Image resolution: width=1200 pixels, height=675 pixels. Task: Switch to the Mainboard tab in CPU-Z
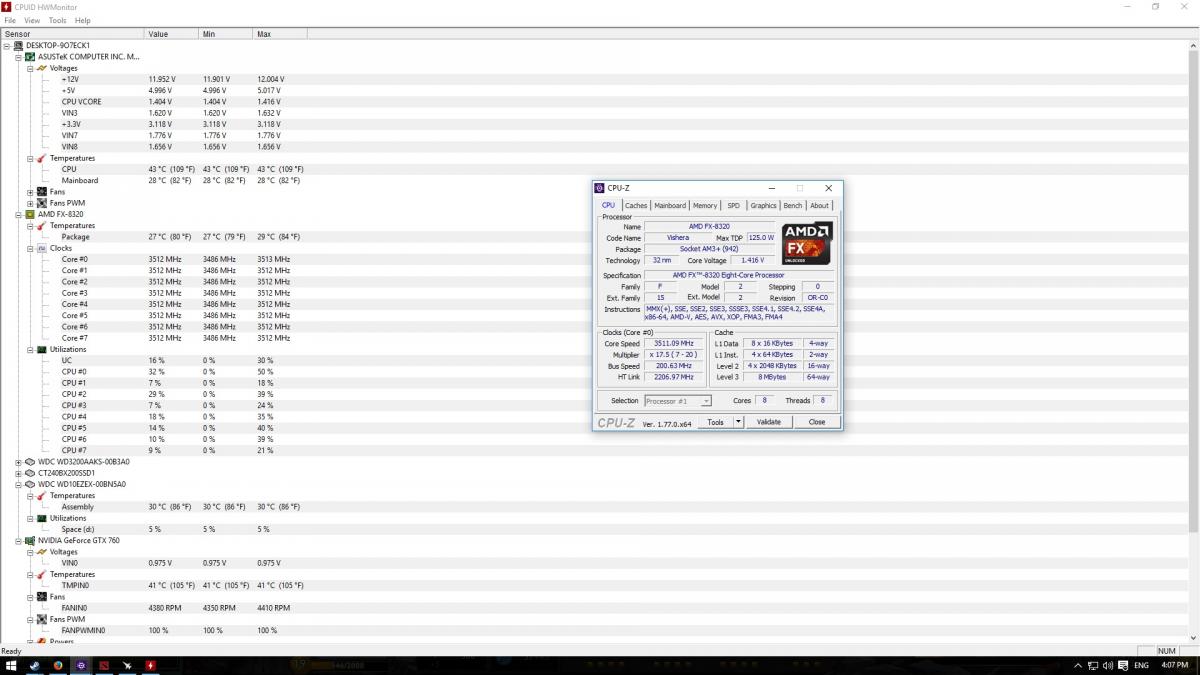670,205
